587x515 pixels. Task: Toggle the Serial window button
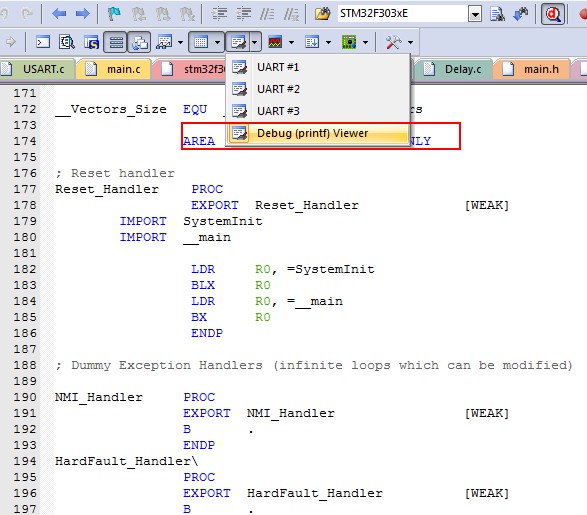238,42
